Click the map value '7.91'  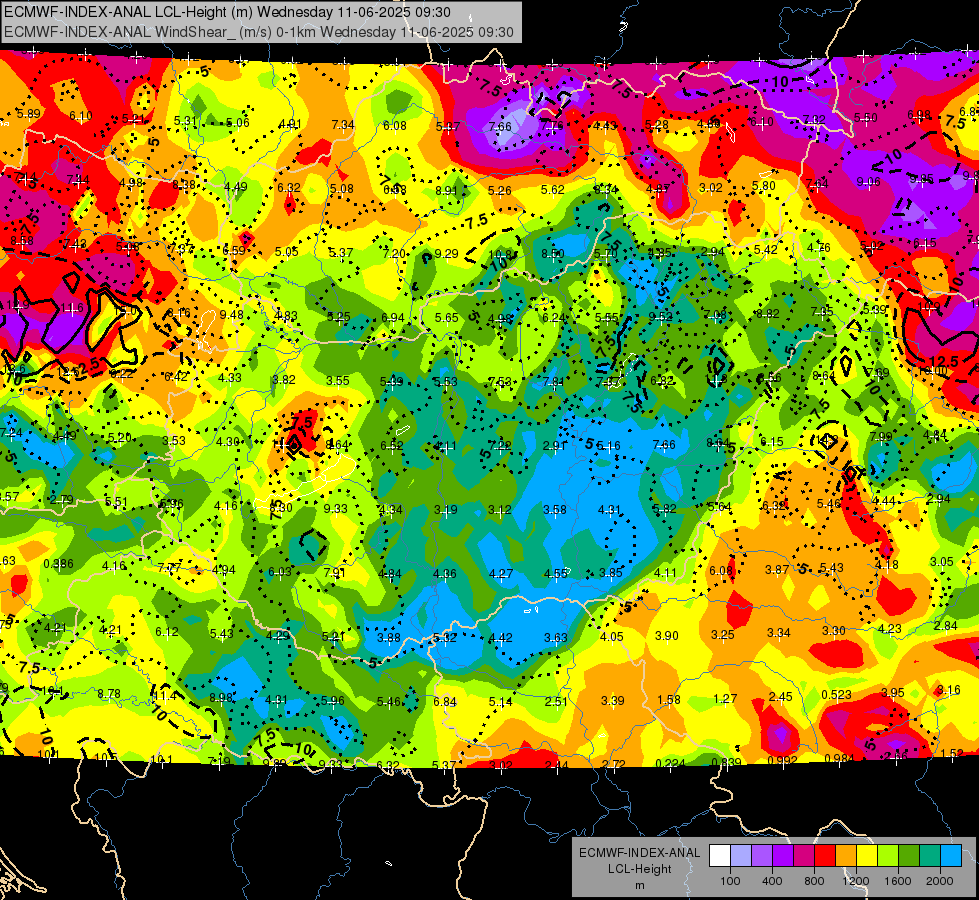click(x=335, y=572)
